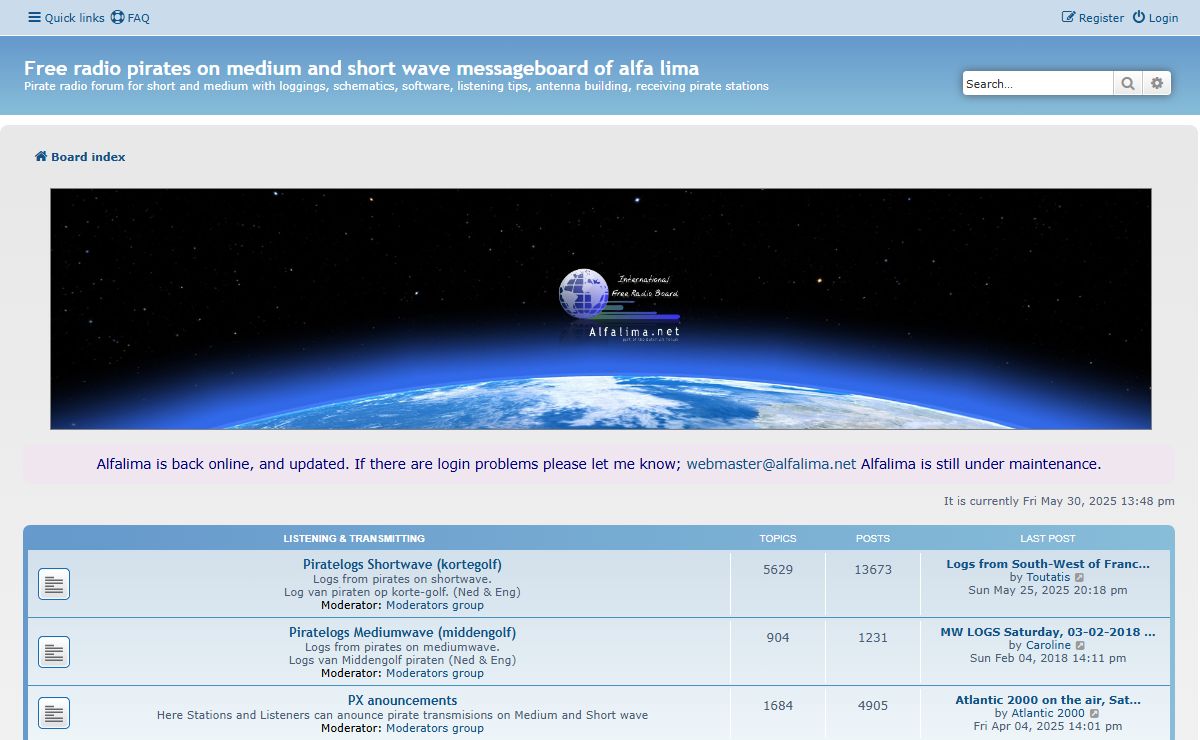Open last post Atlantic 2000 on the air
The height and width of the screenshot is (740, 1200).
1048,700
